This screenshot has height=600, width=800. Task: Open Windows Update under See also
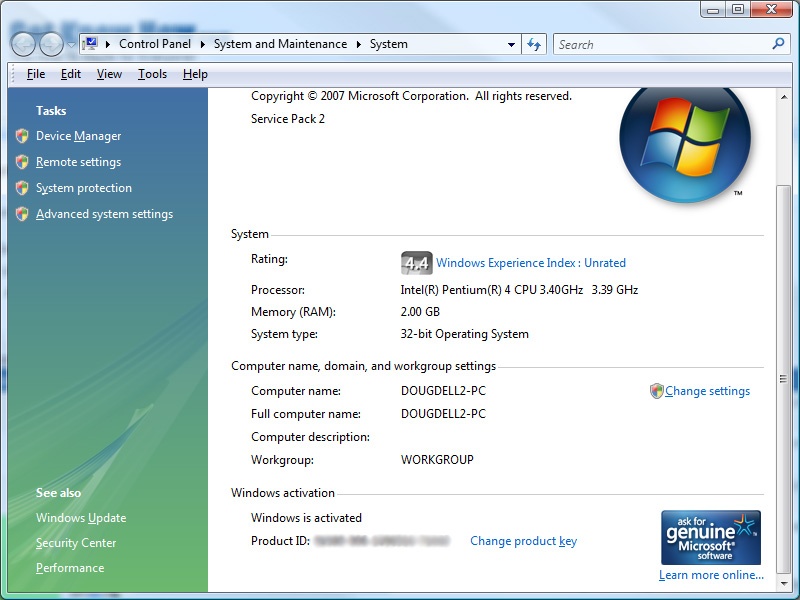point(81,518)
